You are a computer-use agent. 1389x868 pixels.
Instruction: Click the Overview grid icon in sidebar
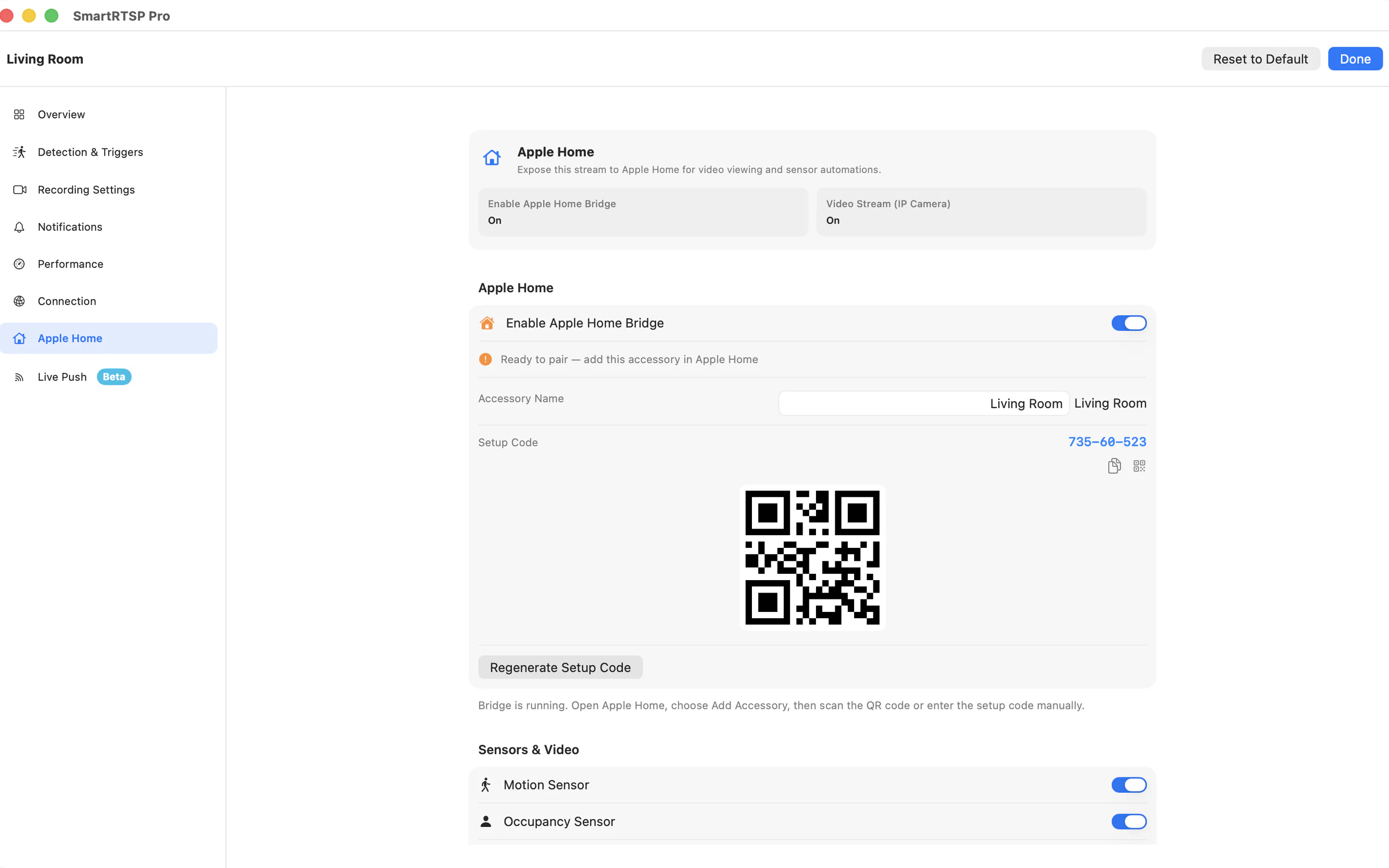(x=19, y=114)
